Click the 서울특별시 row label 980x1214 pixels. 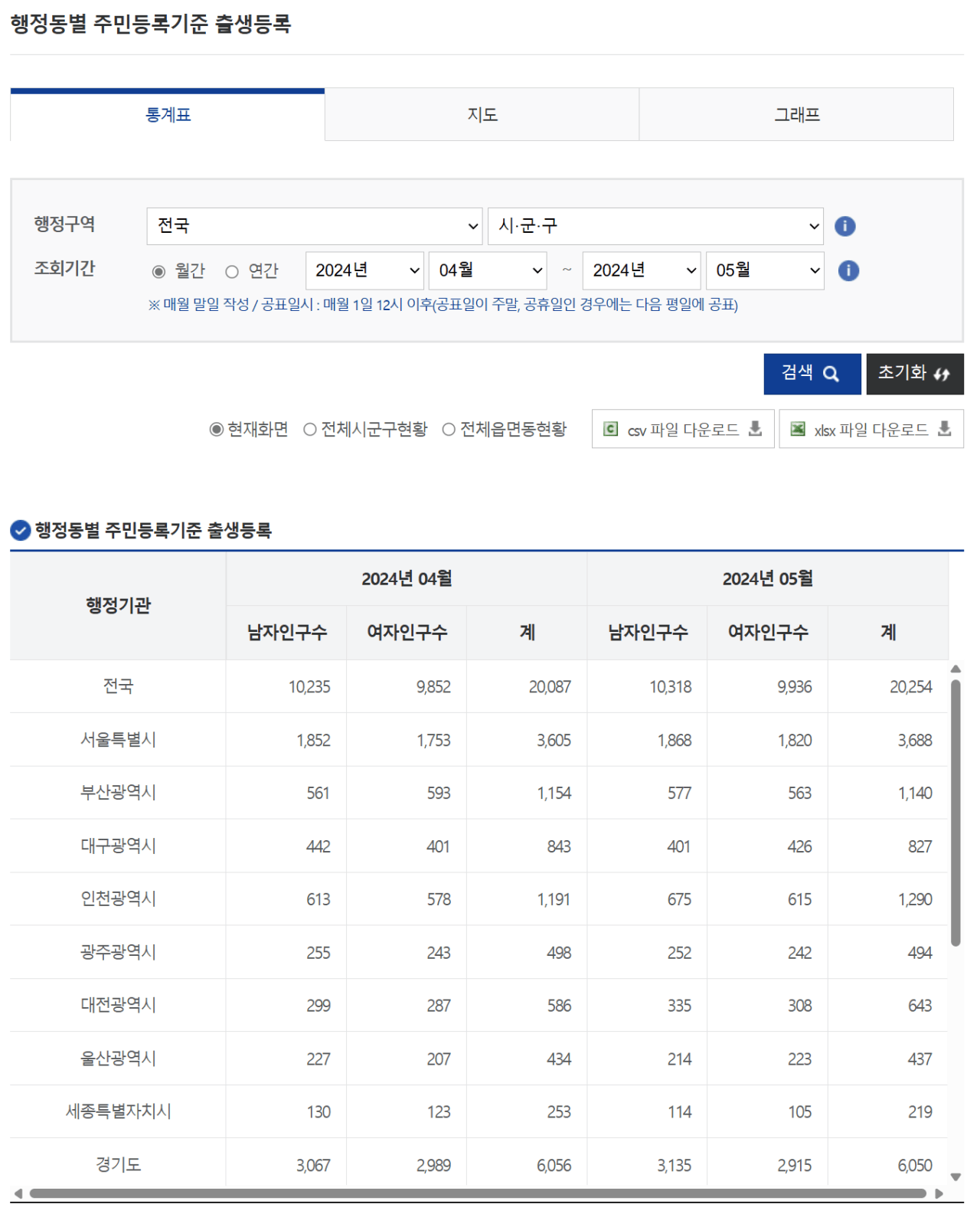118,739
